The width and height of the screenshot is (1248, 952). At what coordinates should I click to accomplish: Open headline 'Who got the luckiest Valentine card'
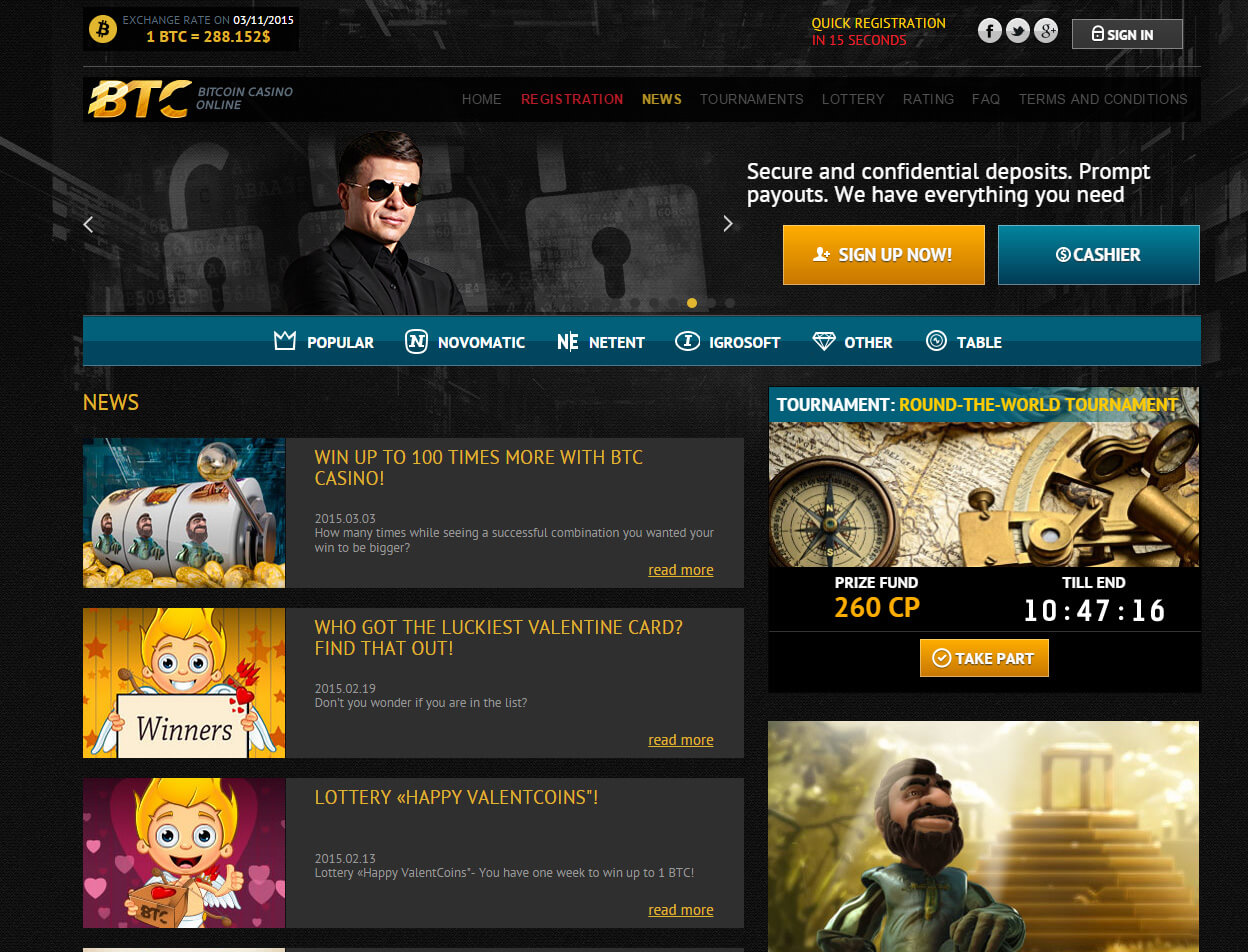[x=499, y=638]
